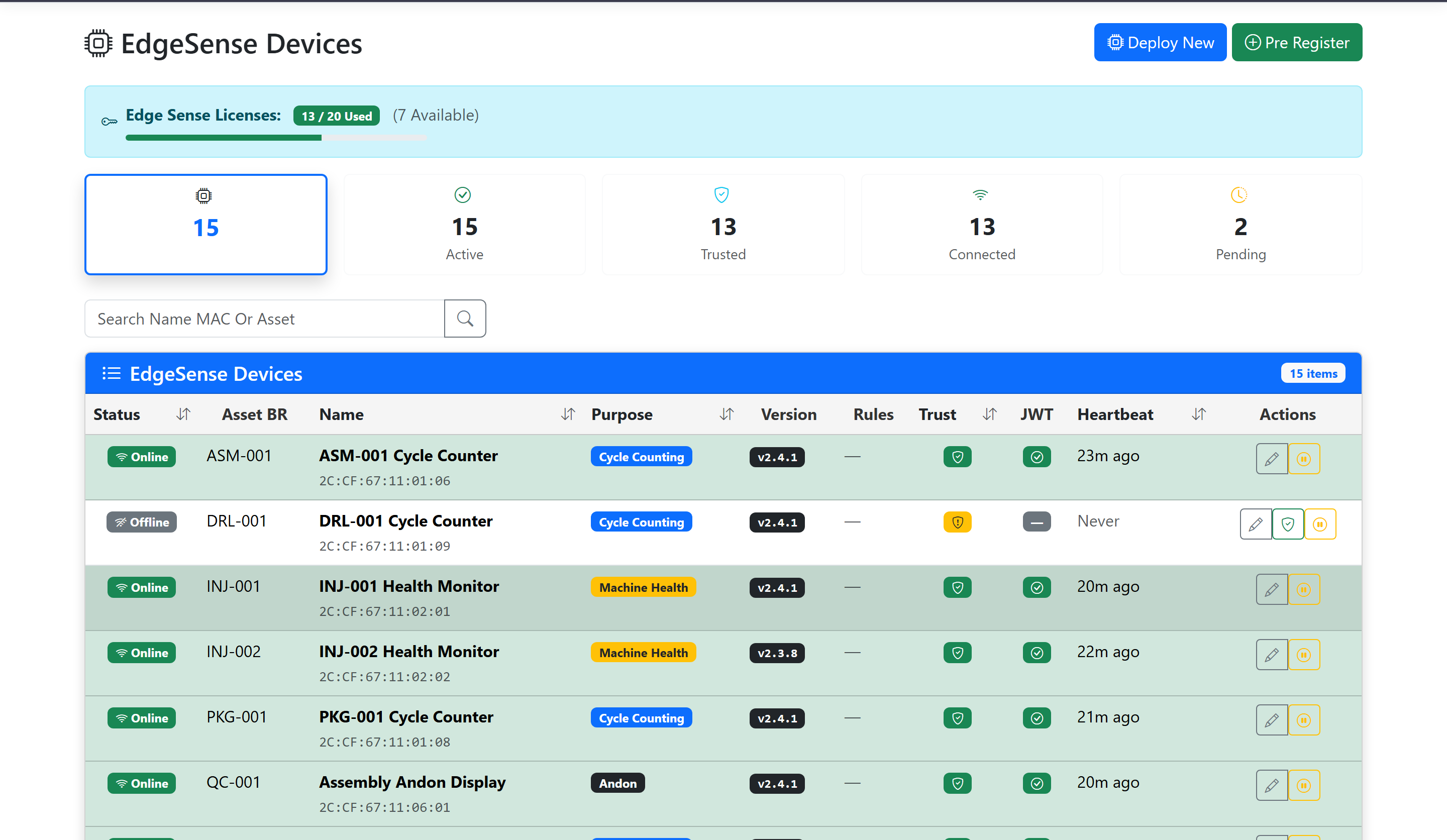Click the MAC address 2C:CF:67:11:02:02
Viewport: 1447px width, 840px height.
pyautogui.click(x=385, y=677)
